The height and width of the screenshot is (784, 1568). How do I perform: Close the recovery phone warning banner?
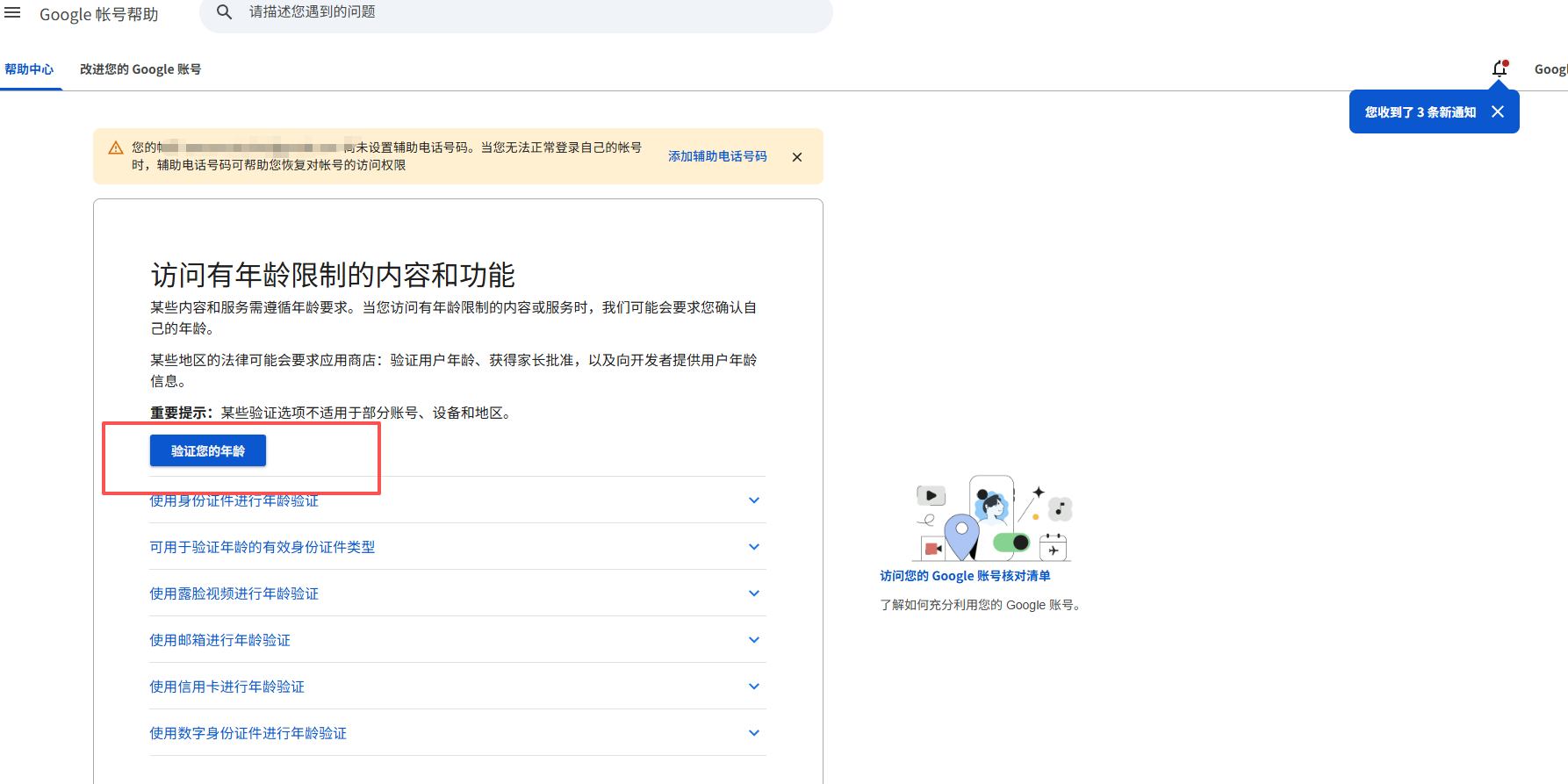click(x=797, y=157)
